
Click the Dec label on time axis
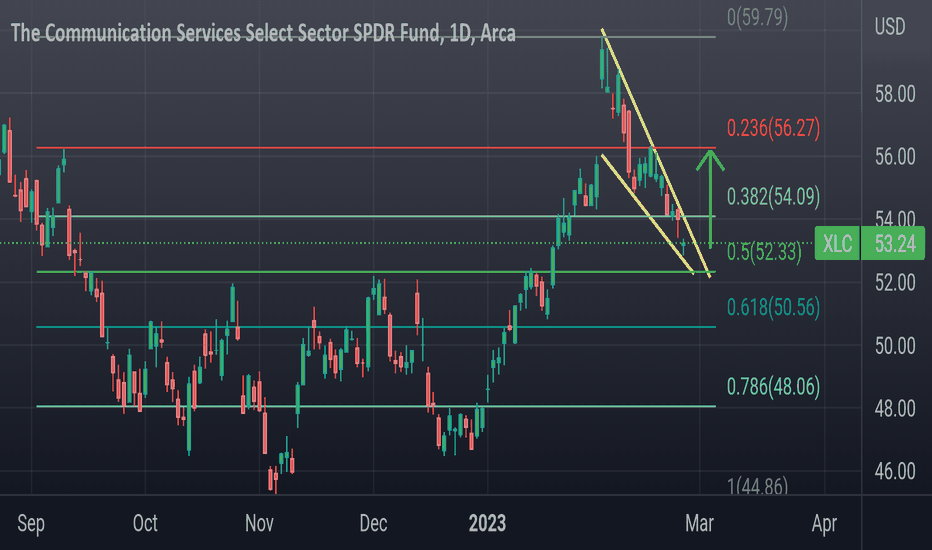pos(373,523)
